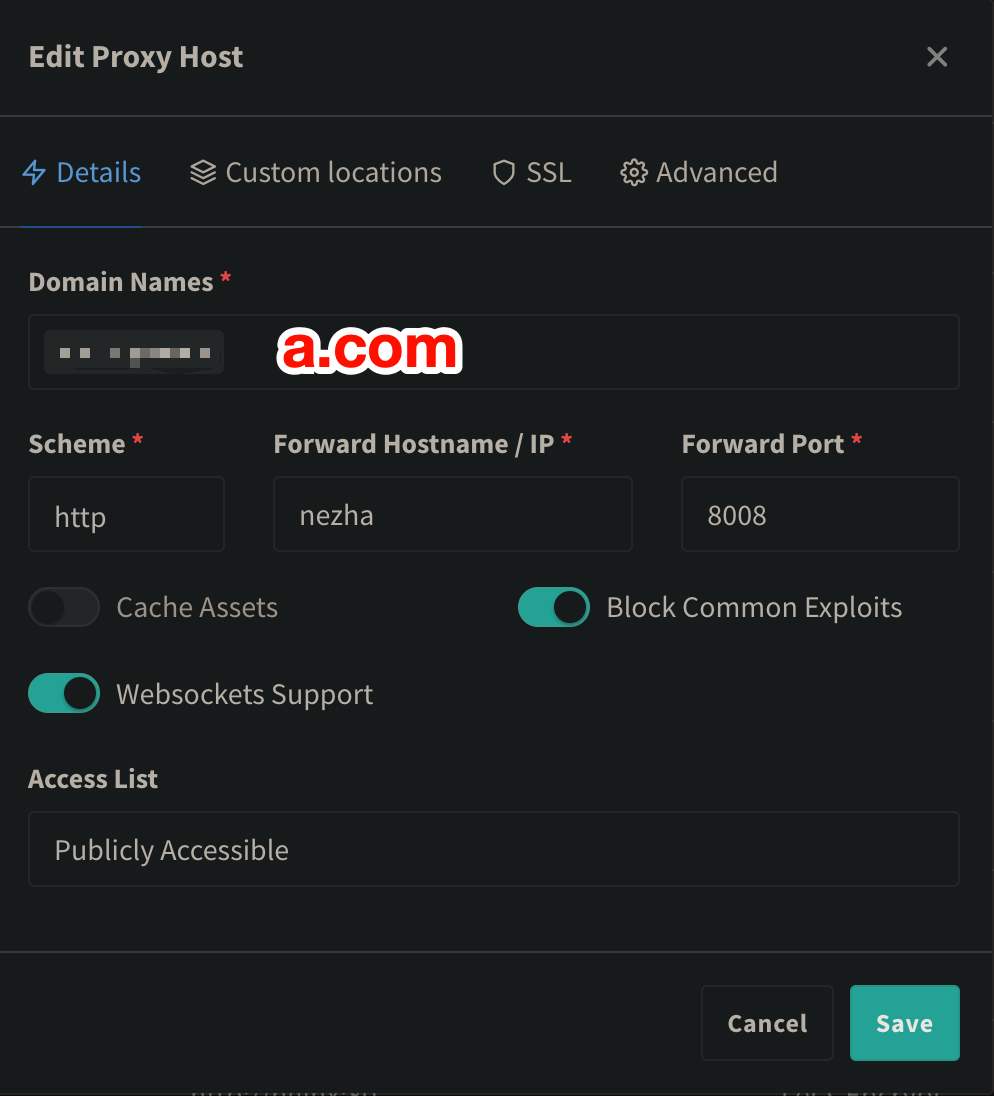This screenshot has width=994, height=1096.
Task: Expand the Access List selector
Action: click(x=493, y=849)
